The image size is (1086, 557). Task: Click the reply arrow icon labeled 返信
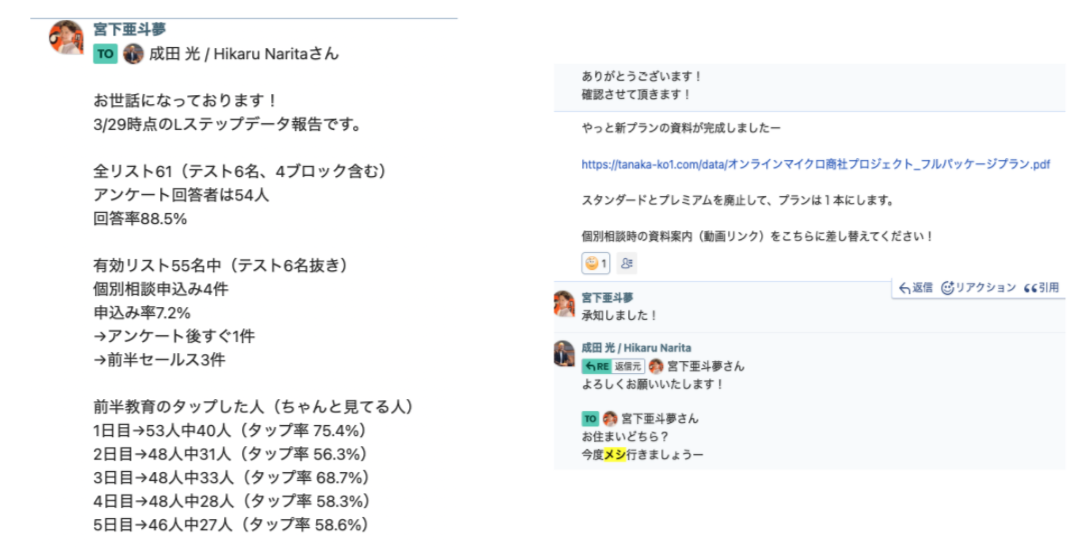tap(905, 288)
